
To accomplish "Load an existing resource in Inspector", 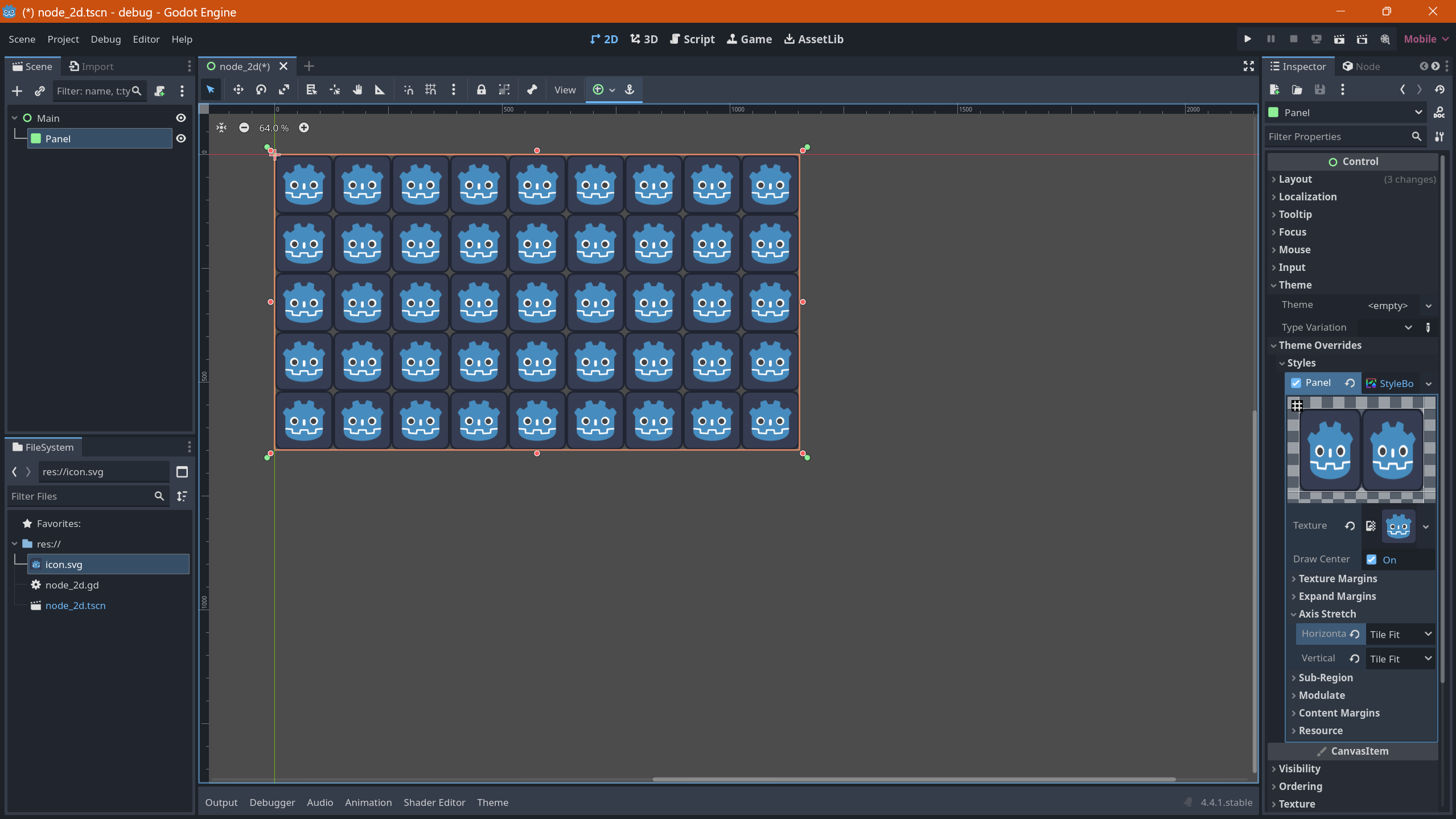I will 1297,90.
